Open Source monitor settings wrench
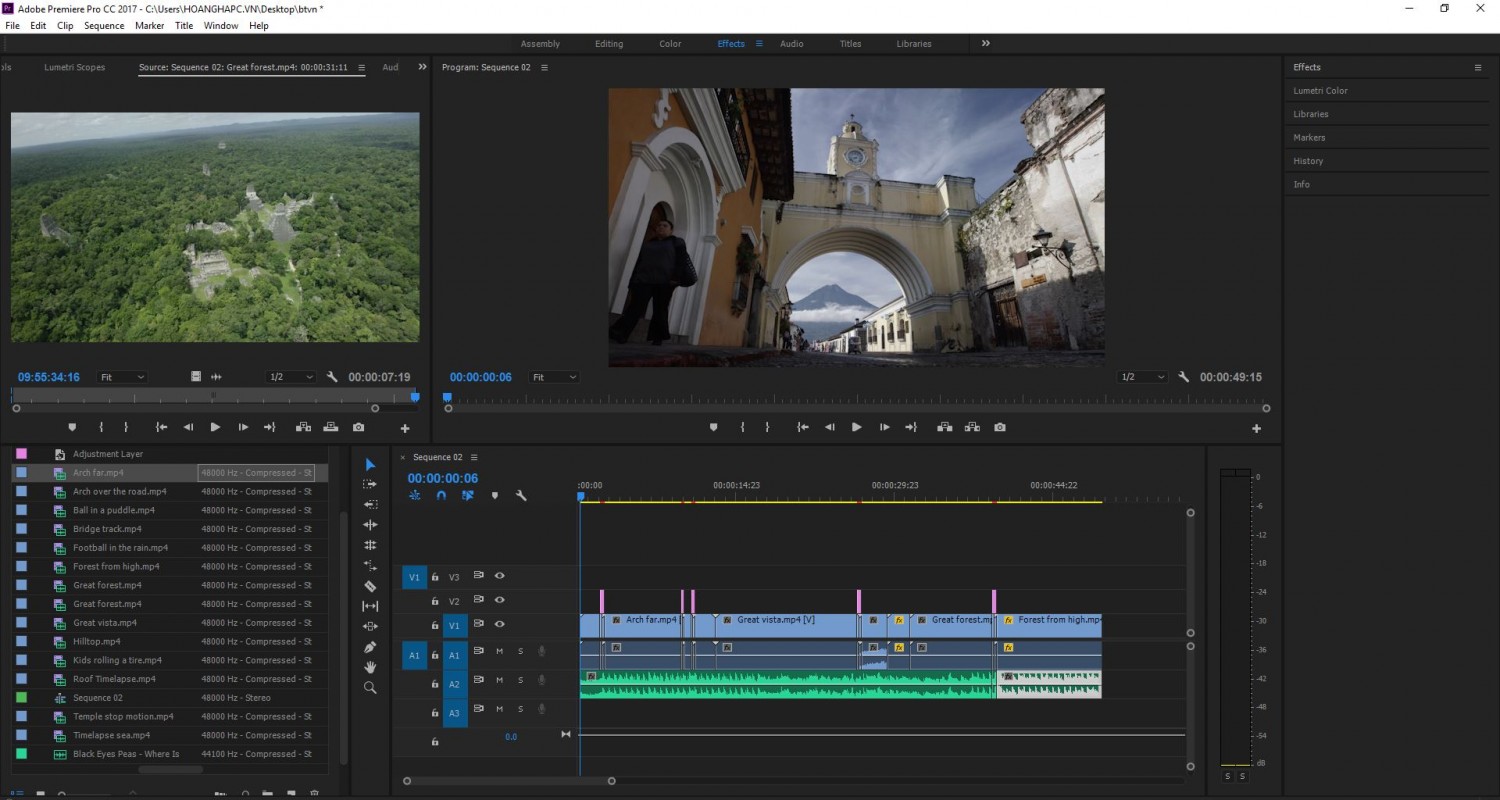Image resolution: width=1500 pixels, height=800 pixels. tap(332, 377)
